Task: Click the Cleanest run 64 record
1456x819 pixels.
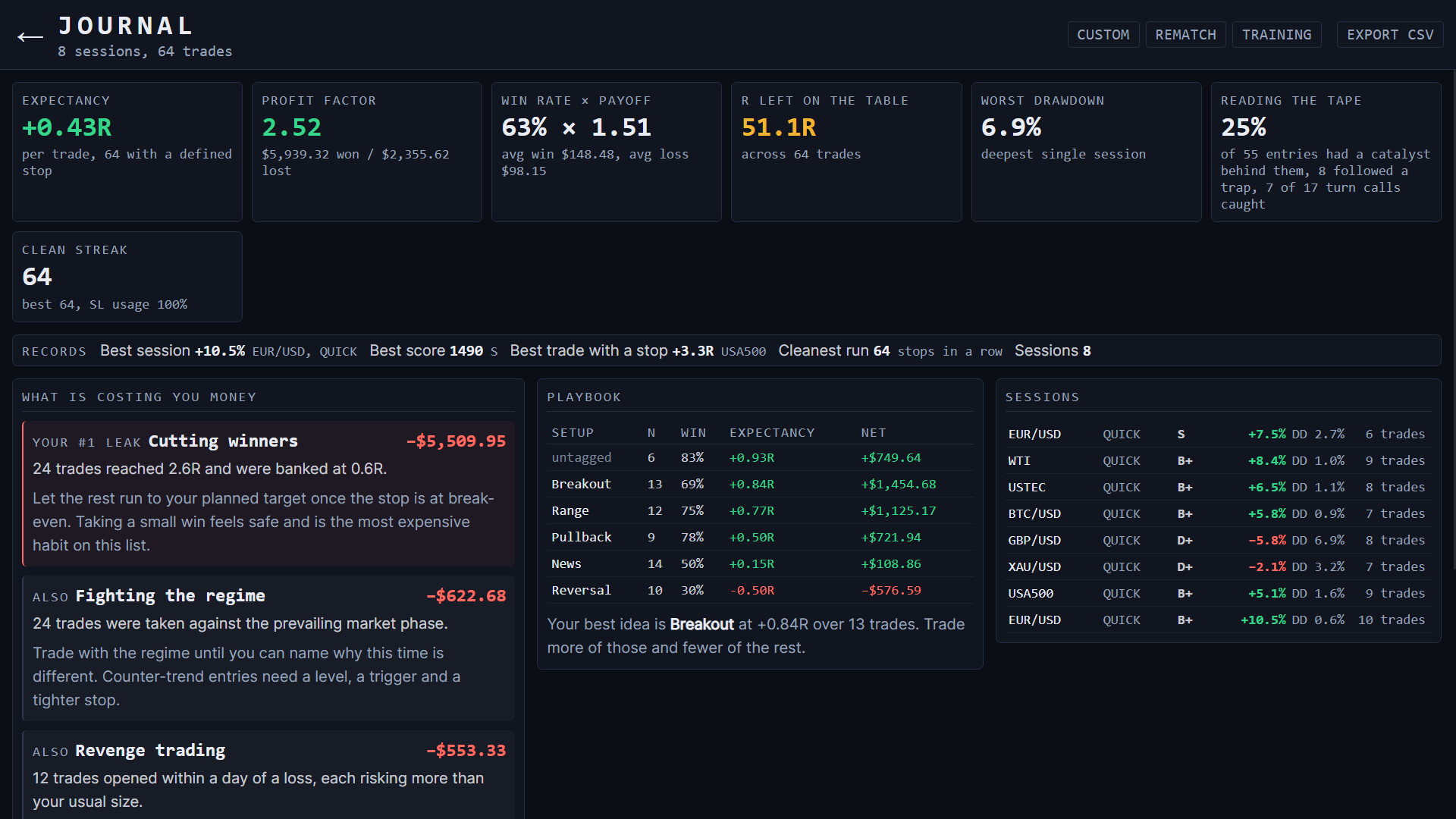Action: click(x=890, y=351)
